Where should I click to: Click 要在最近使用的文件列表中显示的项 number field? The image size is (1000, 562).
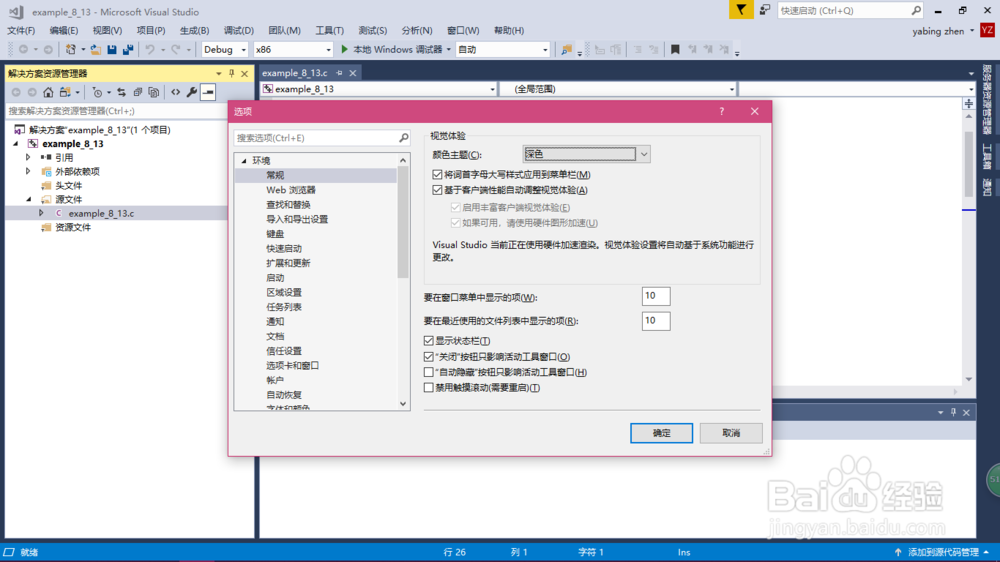coord(656,321)
